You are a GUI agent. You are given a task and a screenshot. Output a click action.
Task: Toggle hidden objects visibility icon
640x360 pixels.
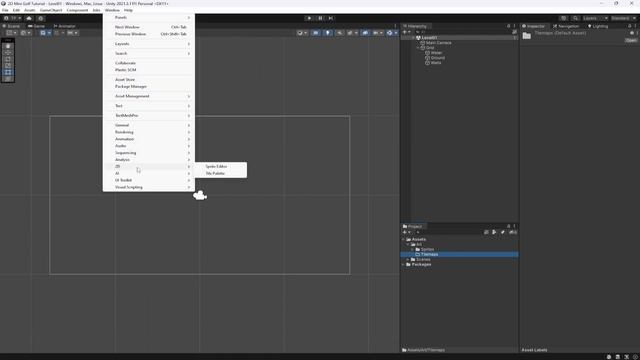click(365, 33)
